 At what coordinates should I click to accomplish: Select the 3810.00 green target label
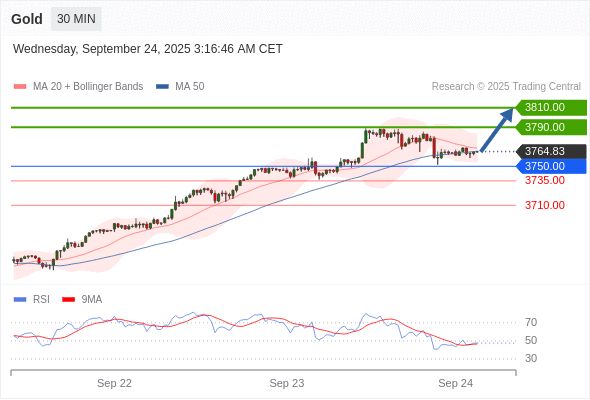[551, 108]
